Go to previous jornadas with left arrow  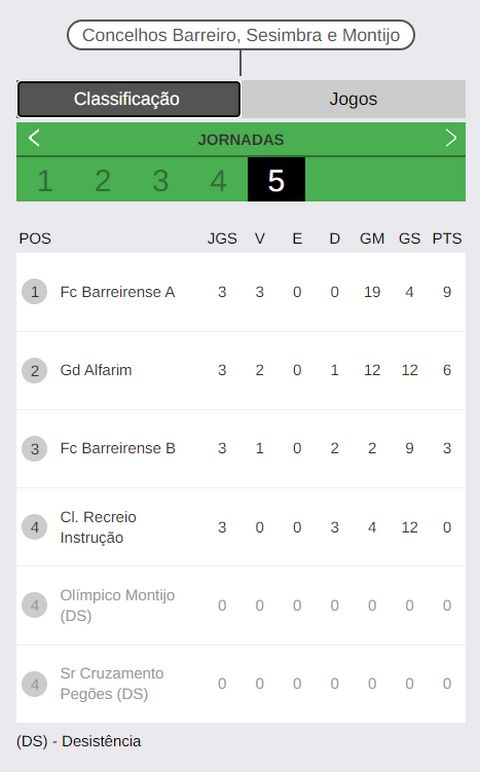pos(34,138)
